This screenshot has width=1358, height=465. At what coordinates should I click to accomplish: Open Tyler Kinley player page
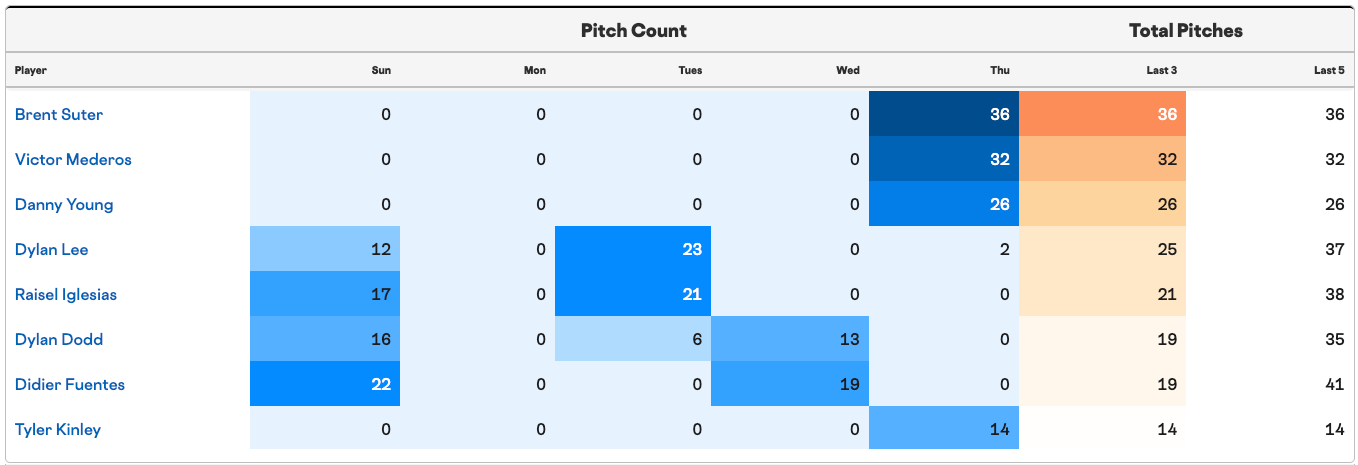58,430
